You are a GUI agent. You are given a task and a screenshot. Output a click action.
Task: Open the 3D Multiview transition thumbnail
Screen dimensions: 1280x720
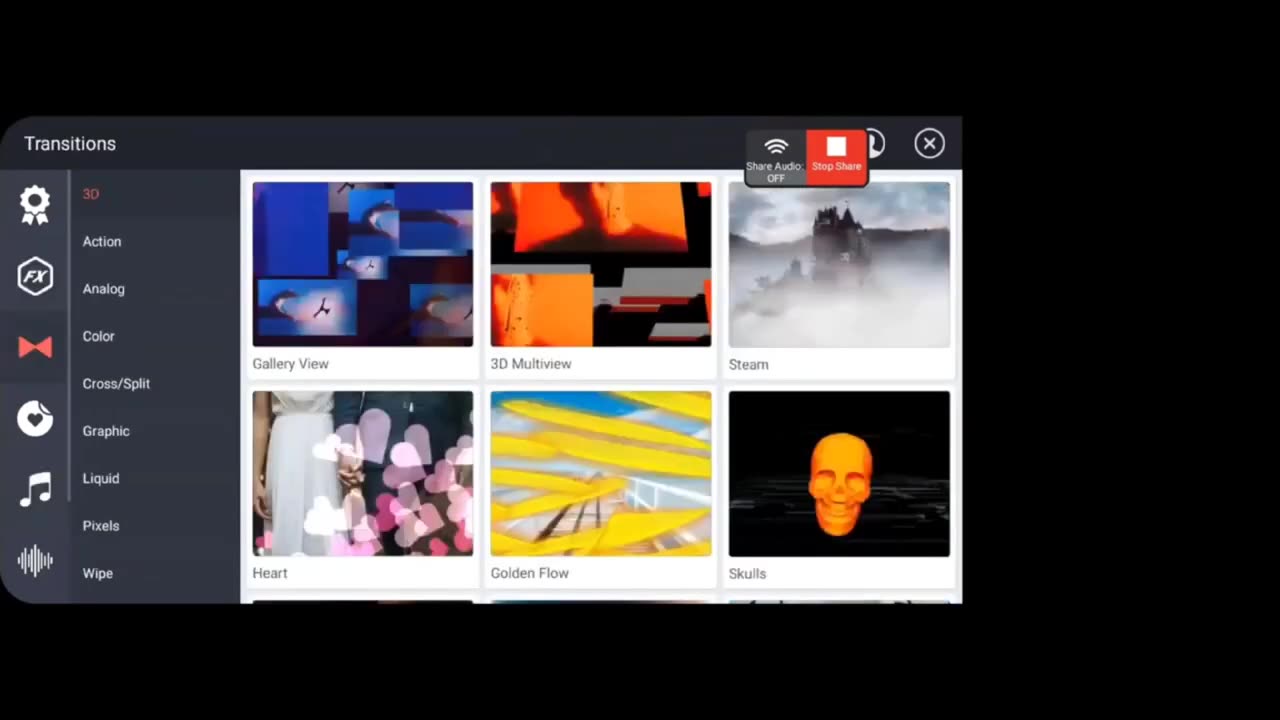(601, 264)
